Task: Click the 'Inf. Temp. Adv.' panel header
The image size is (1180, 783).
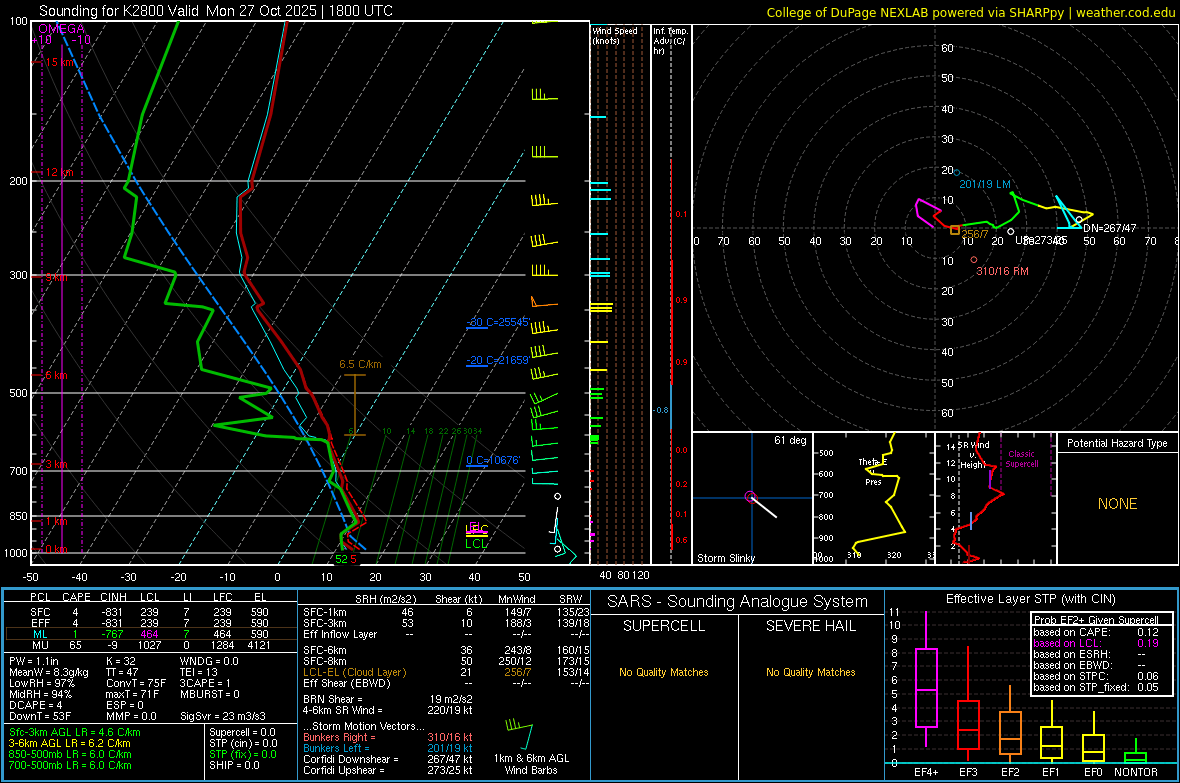Action: click(670, 41)
